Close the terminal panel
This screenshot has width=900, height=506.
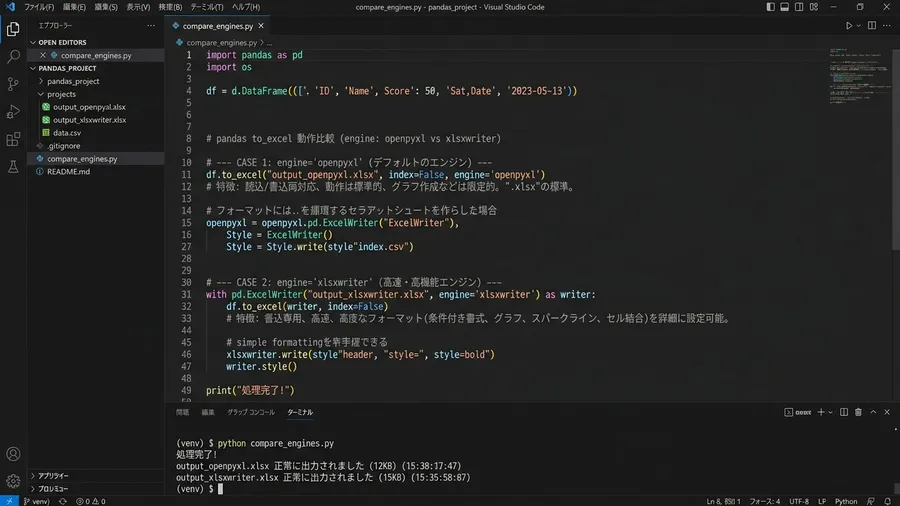pyautogui.click(x=887, y=412)
